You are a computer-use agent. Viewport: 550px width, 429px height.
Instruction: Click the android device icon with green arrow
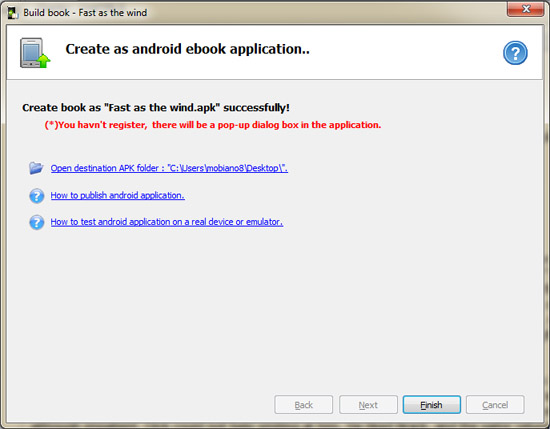click(35, 53)
